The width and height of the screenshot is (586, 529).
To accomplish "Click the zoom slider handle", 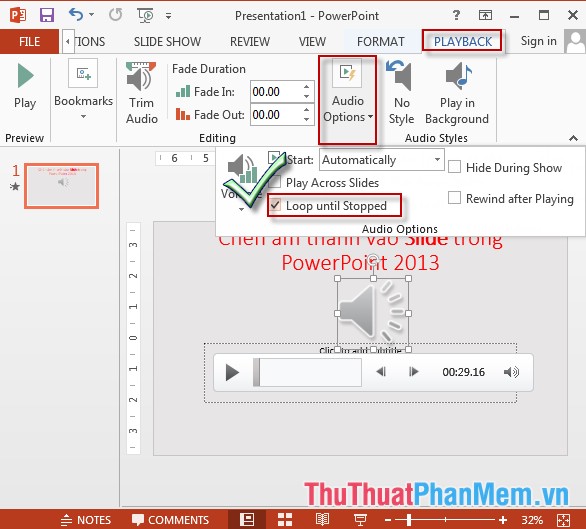I will (409, 520).
